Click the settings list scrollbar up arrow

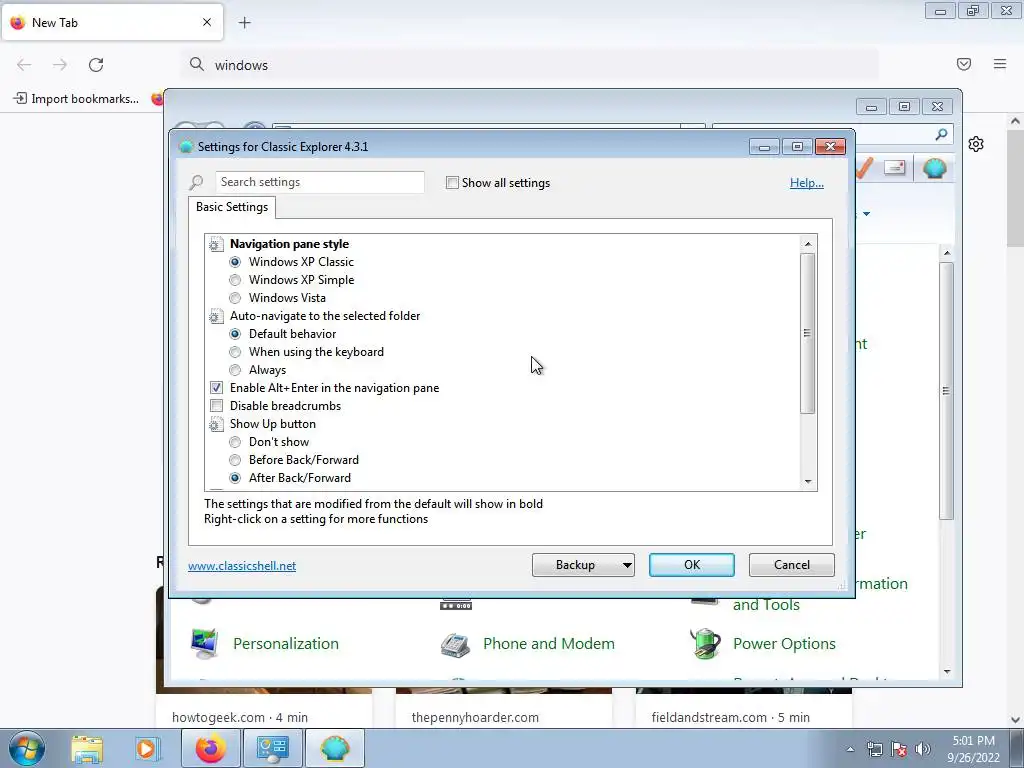[x=808, y=244]
